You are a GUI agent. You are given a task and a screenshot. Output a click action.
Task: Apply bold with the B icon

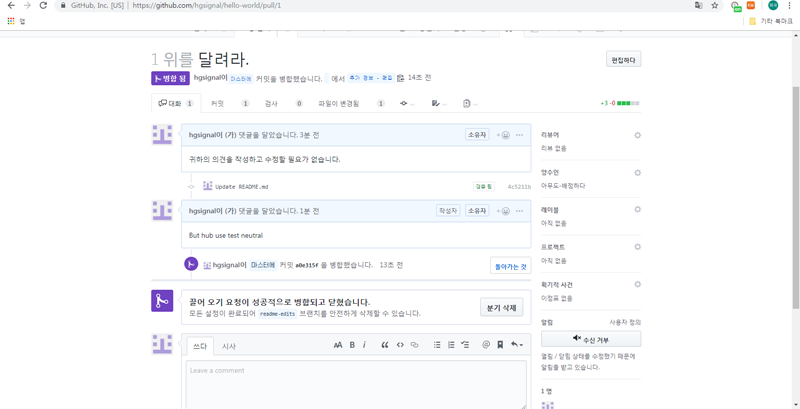tap(352, 345)
